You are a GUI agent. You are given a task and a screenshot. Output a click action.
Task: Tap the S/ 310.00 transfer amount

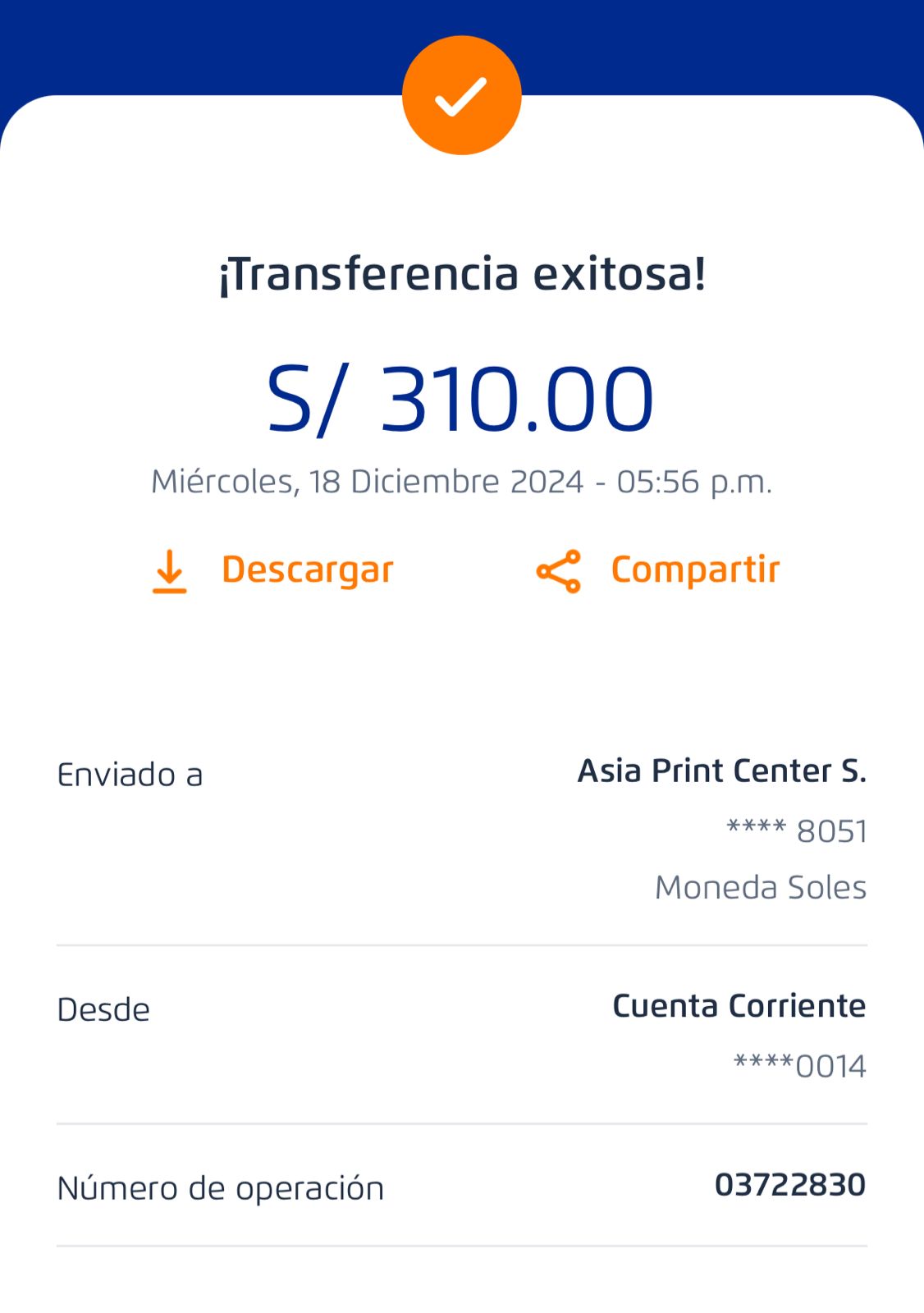[461, 400]
